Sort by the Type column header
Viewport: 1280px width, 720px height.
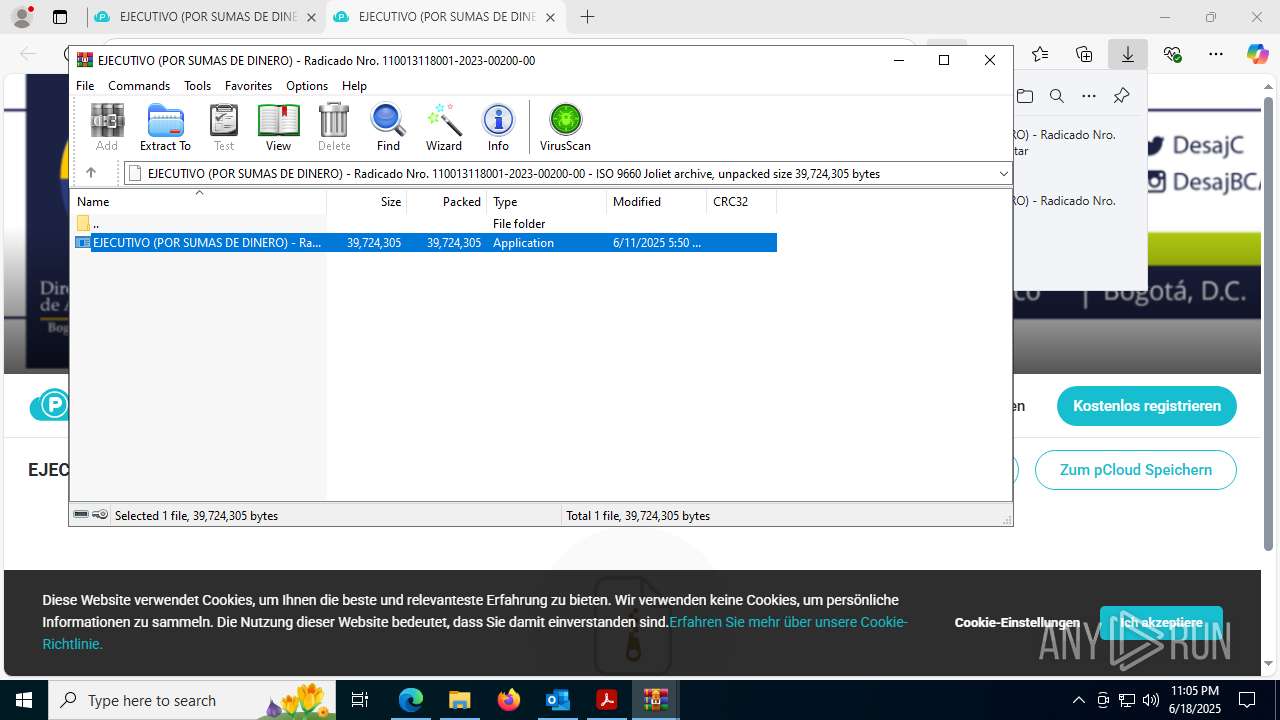tap(547, 202)
